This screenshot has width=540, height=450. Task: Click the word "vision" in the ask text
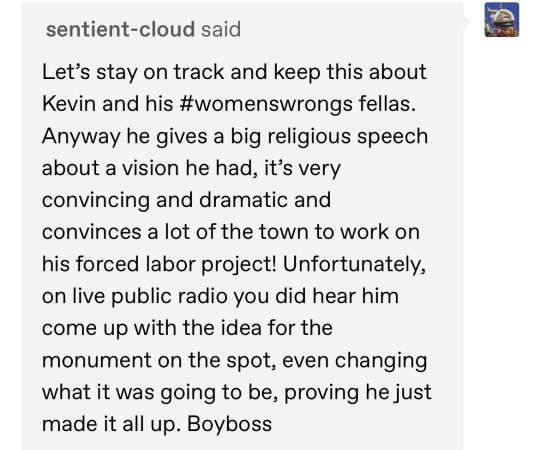[x=150, y=168]
